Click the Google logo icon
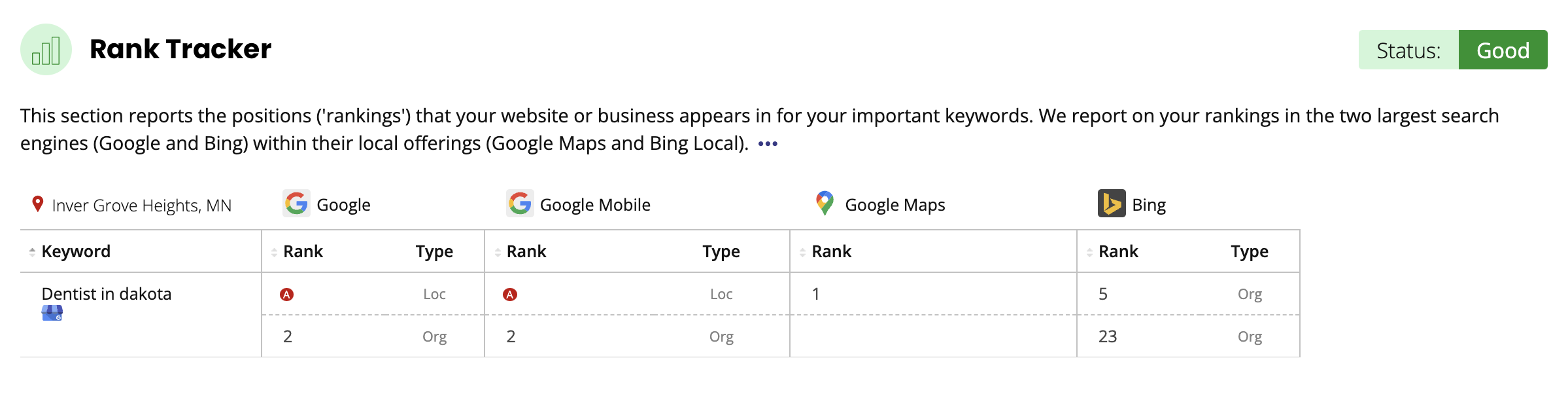Screen dimensions: 1568x394 tap(296, 204)
